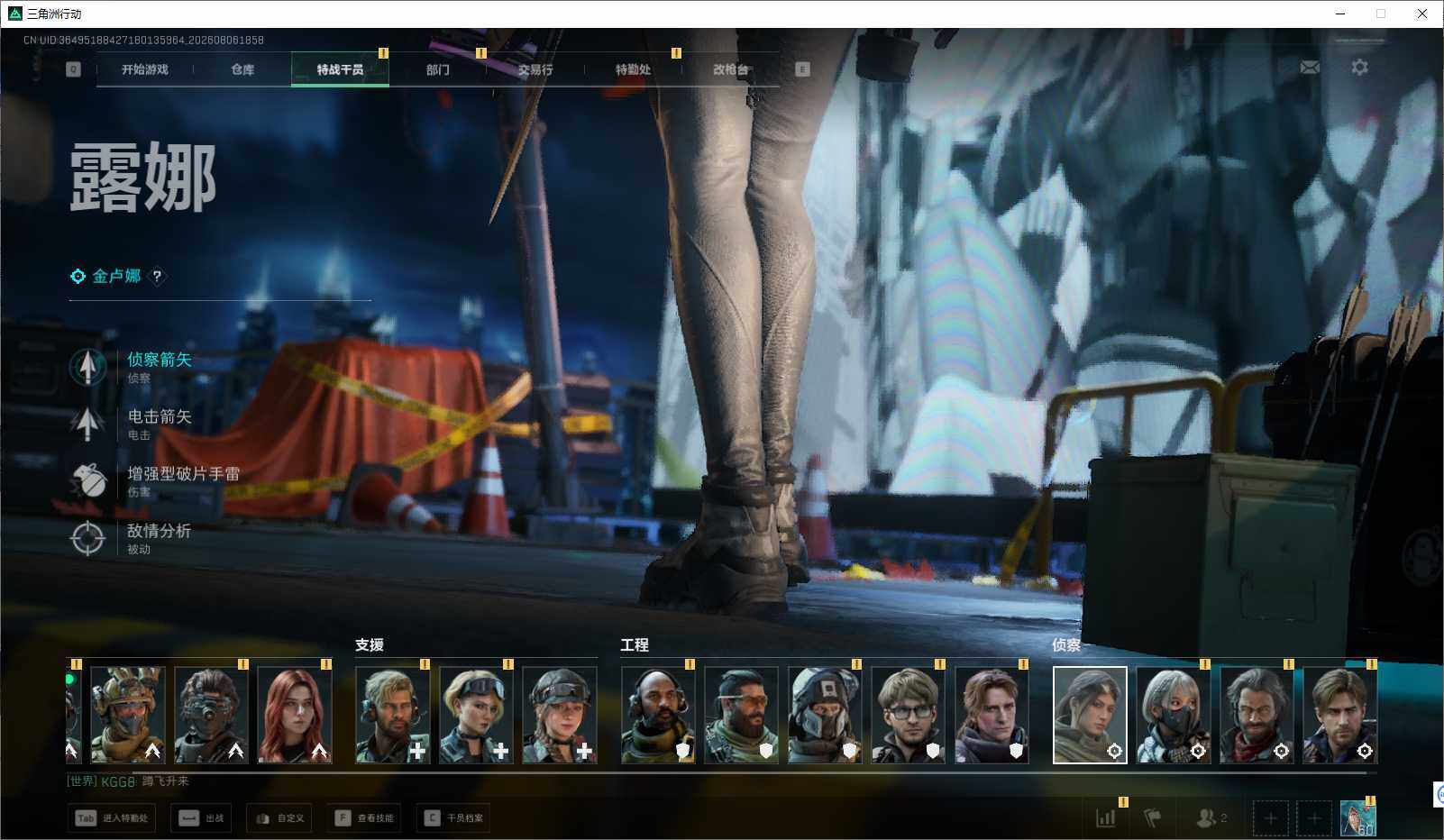Screen dimensions: 1444x840
Task: Select the bearded recon man with red scarf
Action: (1257, 715)
